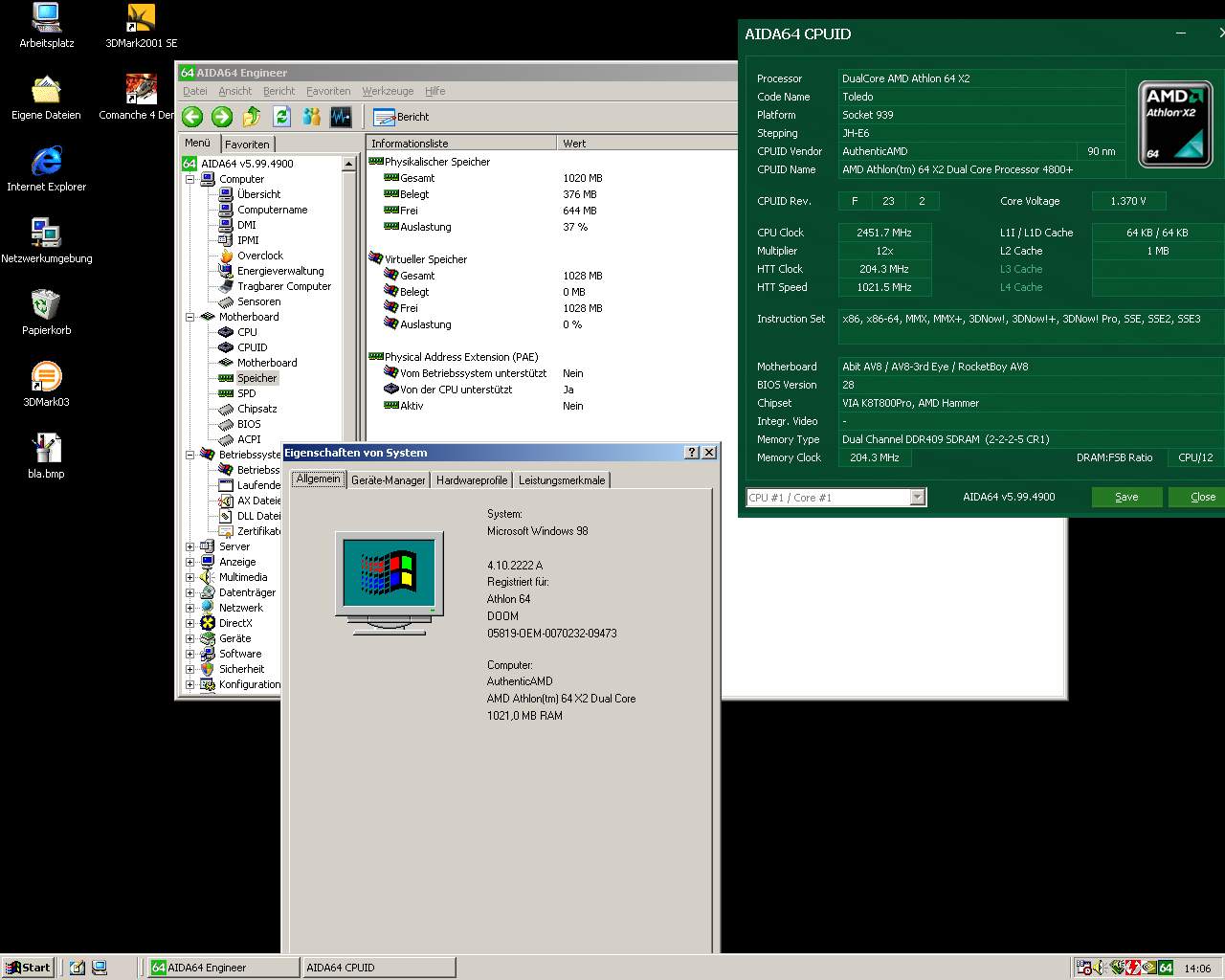Refresh the AIDA64 page via toolbar icon
The width and height of the screenshot is (1225, 980).
[281, 117]
